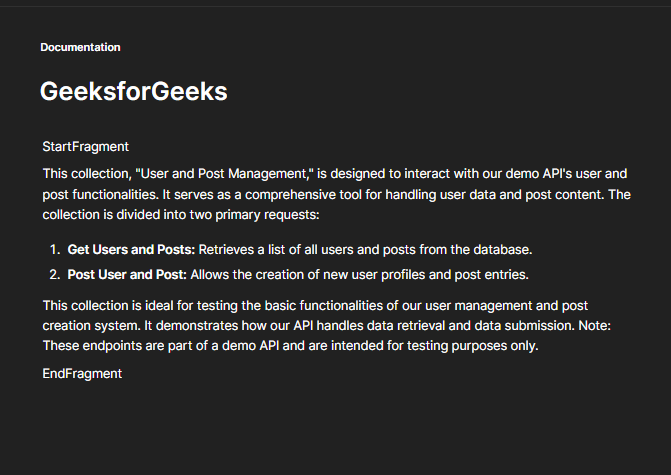This screenshot has height=475, width=671.
Task: Click the list number 1 marker
Action: coord(53,249)
